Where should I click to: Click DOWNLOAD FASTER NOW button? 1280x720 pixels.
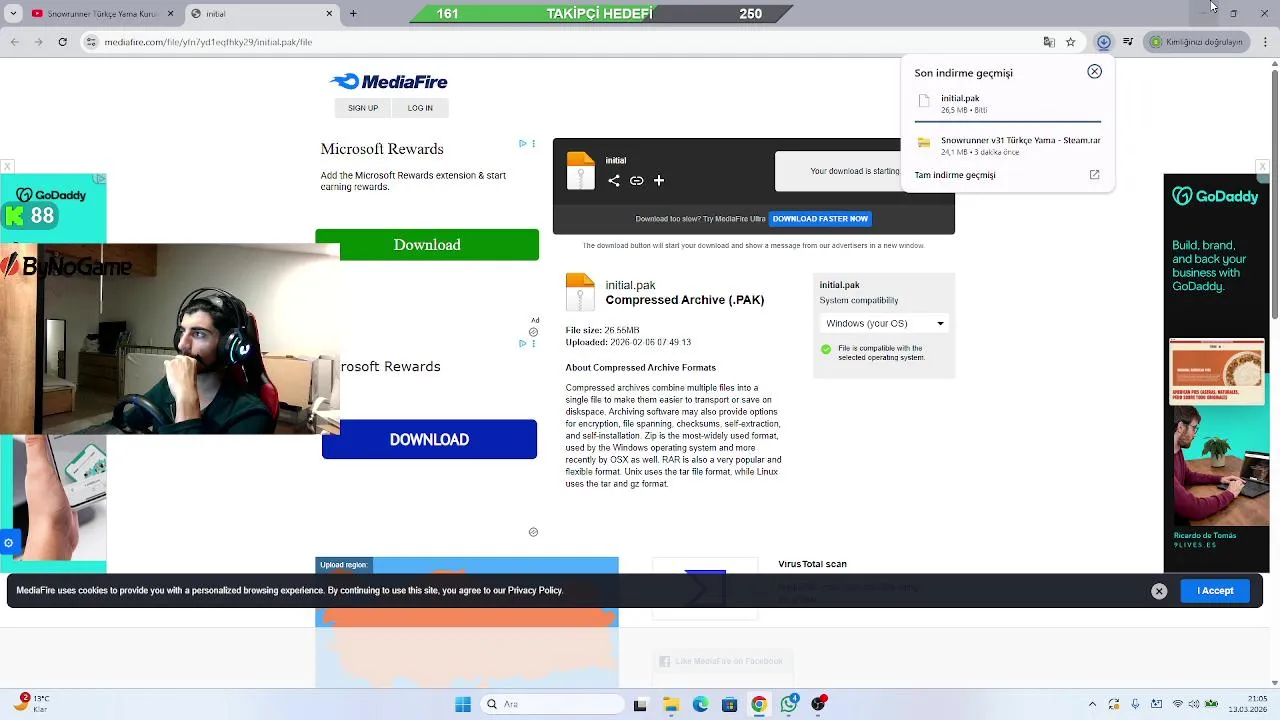(x=820, y=219)
